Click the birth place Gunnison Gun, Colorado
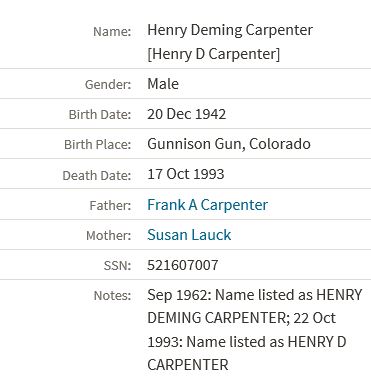This screenshot has width=371, height=385. (229, 144)
